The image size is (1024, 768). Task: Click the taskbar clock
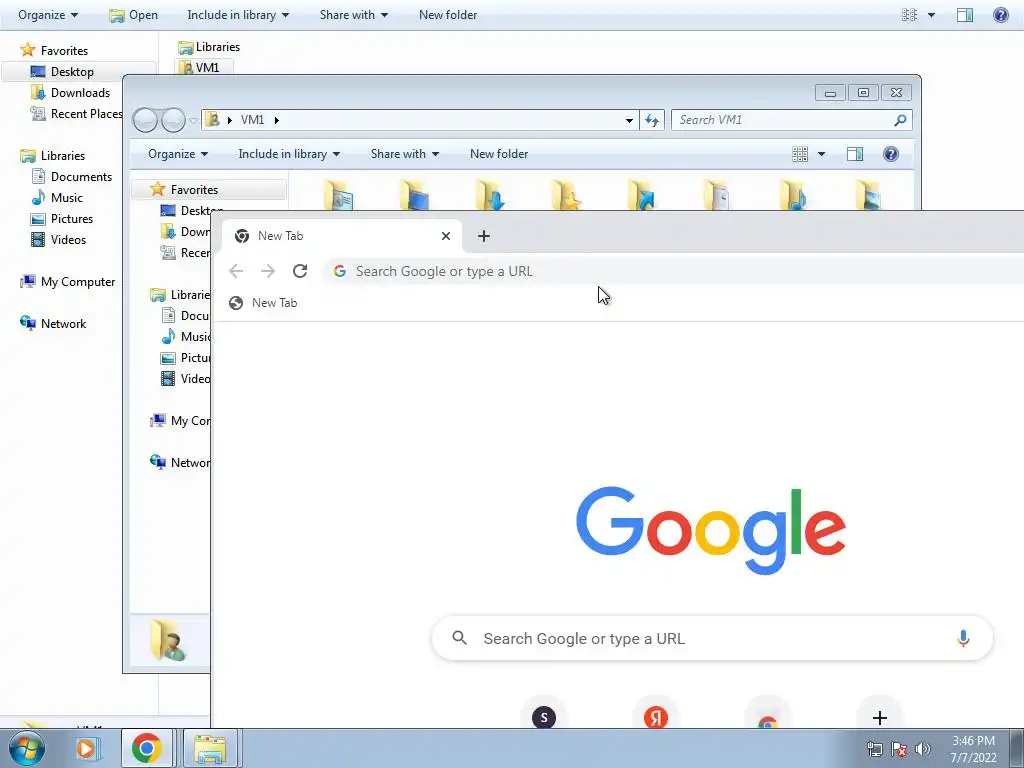973,749
